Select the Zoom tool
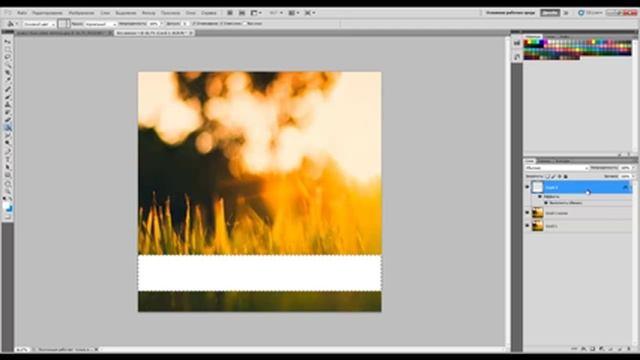Viewport: 640px width, 360px height. coord(8,190)
